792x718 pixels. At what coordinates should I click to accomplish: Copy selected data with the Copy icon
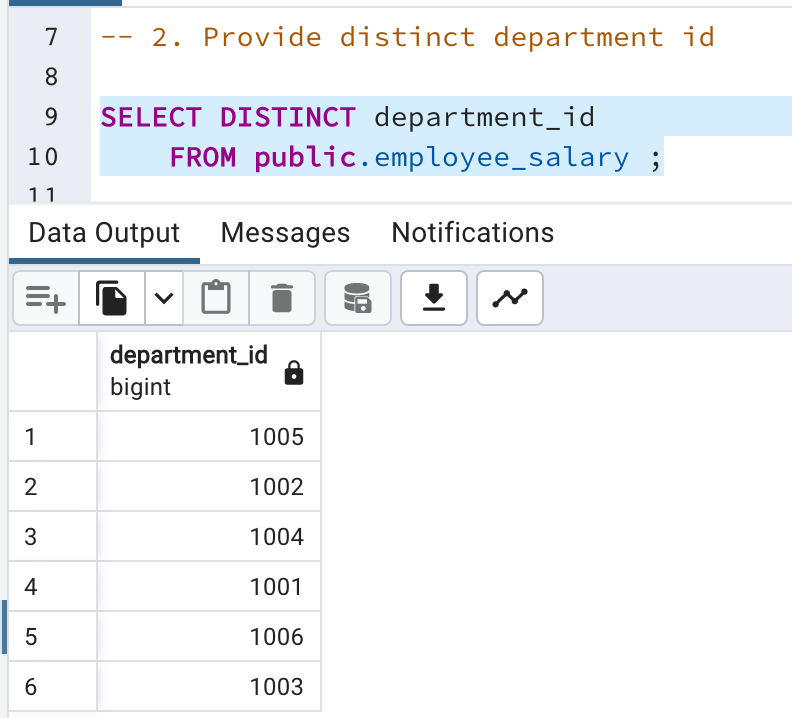point(112,298)
